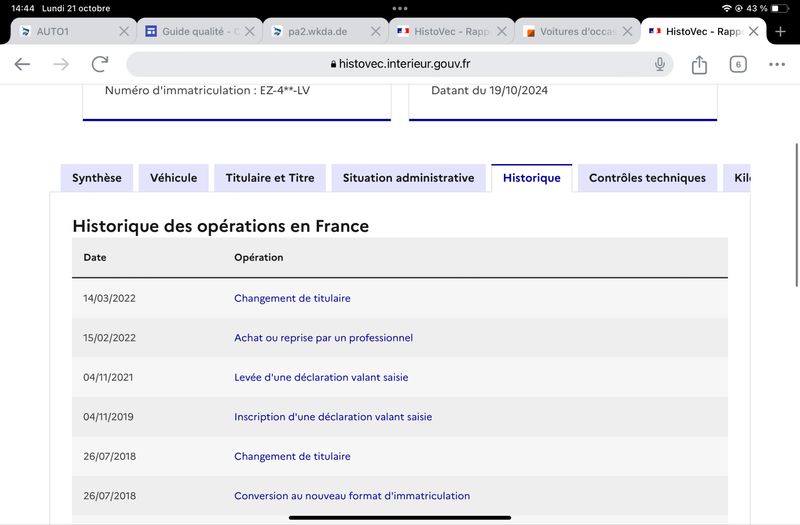Screen dimensions: 800x525
Task: Reload the HistoVec page
Action: tap(100, 64)
